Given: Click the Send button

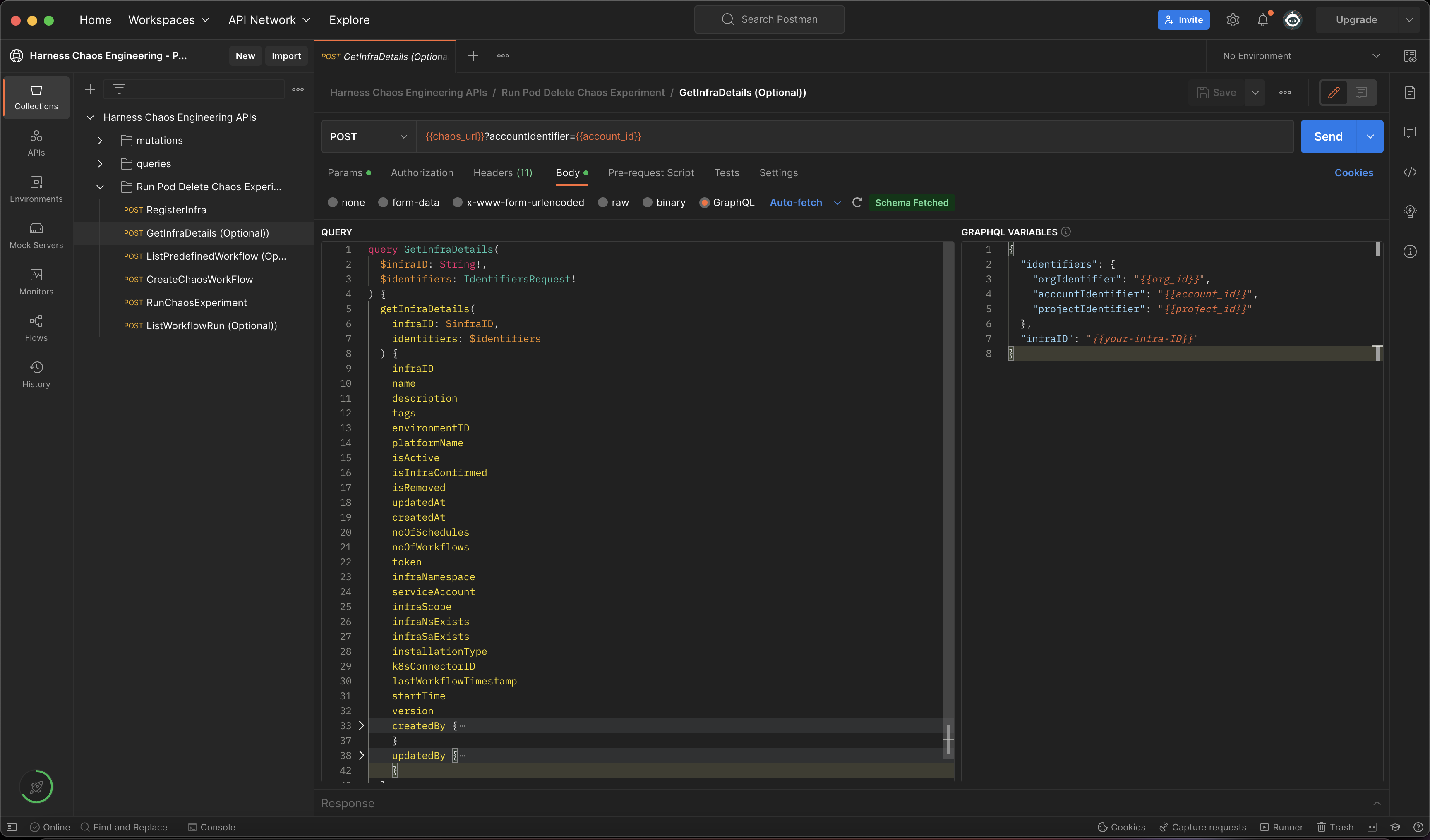Looking at the screenshot, I should click(1329, 136).
